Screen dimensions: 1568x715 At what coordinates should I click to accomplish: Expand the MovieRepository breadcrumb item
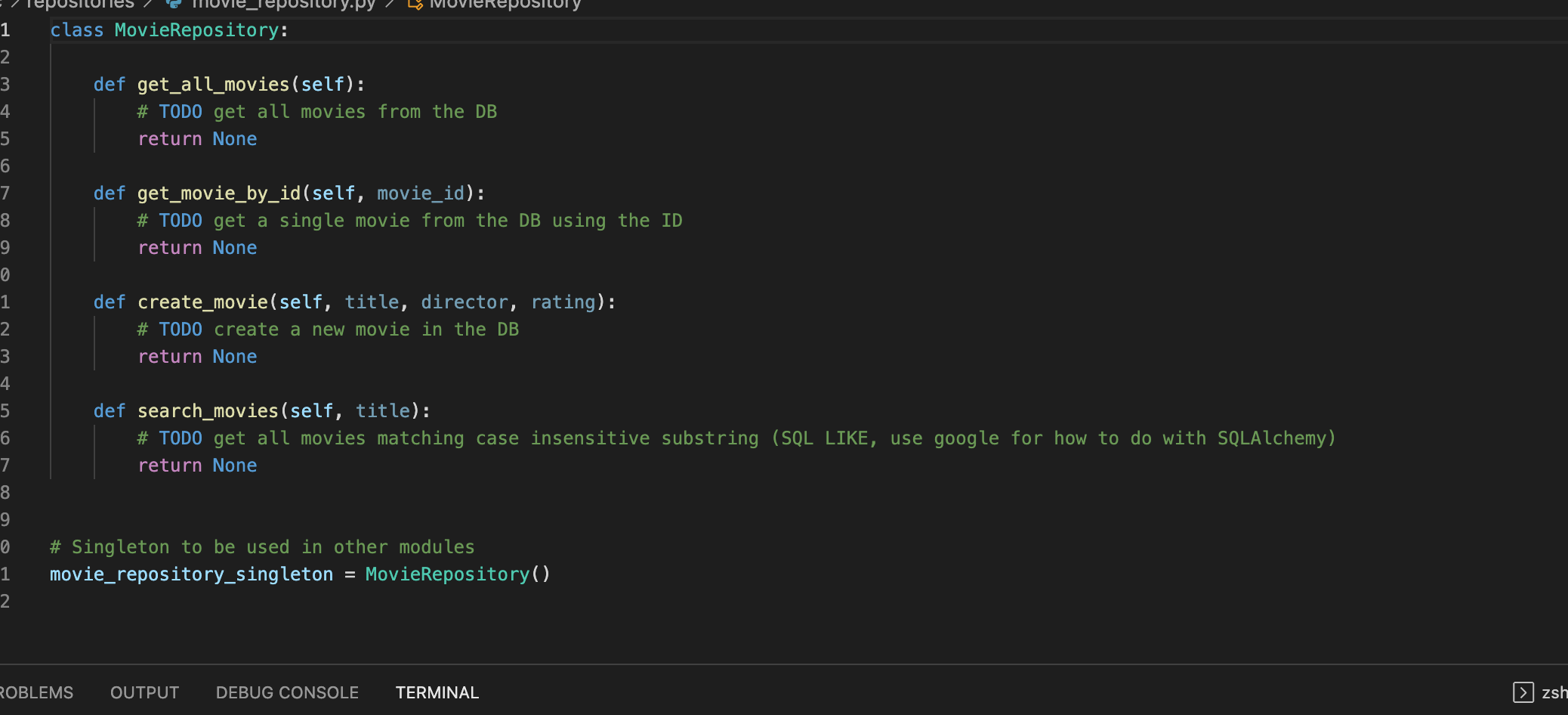504,5
